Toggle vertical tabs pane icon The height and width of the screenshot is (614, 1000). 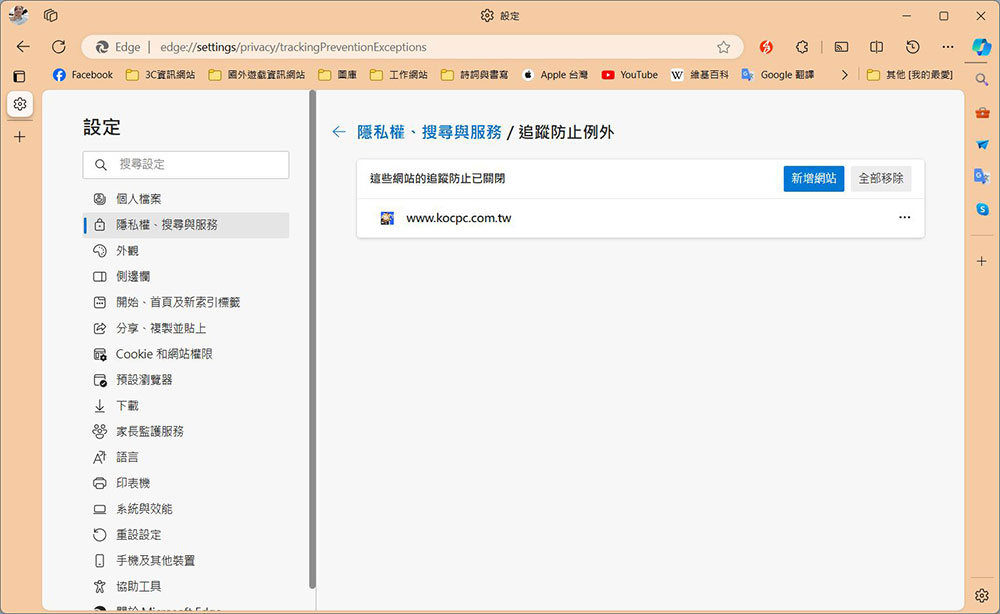coord(19,77)
